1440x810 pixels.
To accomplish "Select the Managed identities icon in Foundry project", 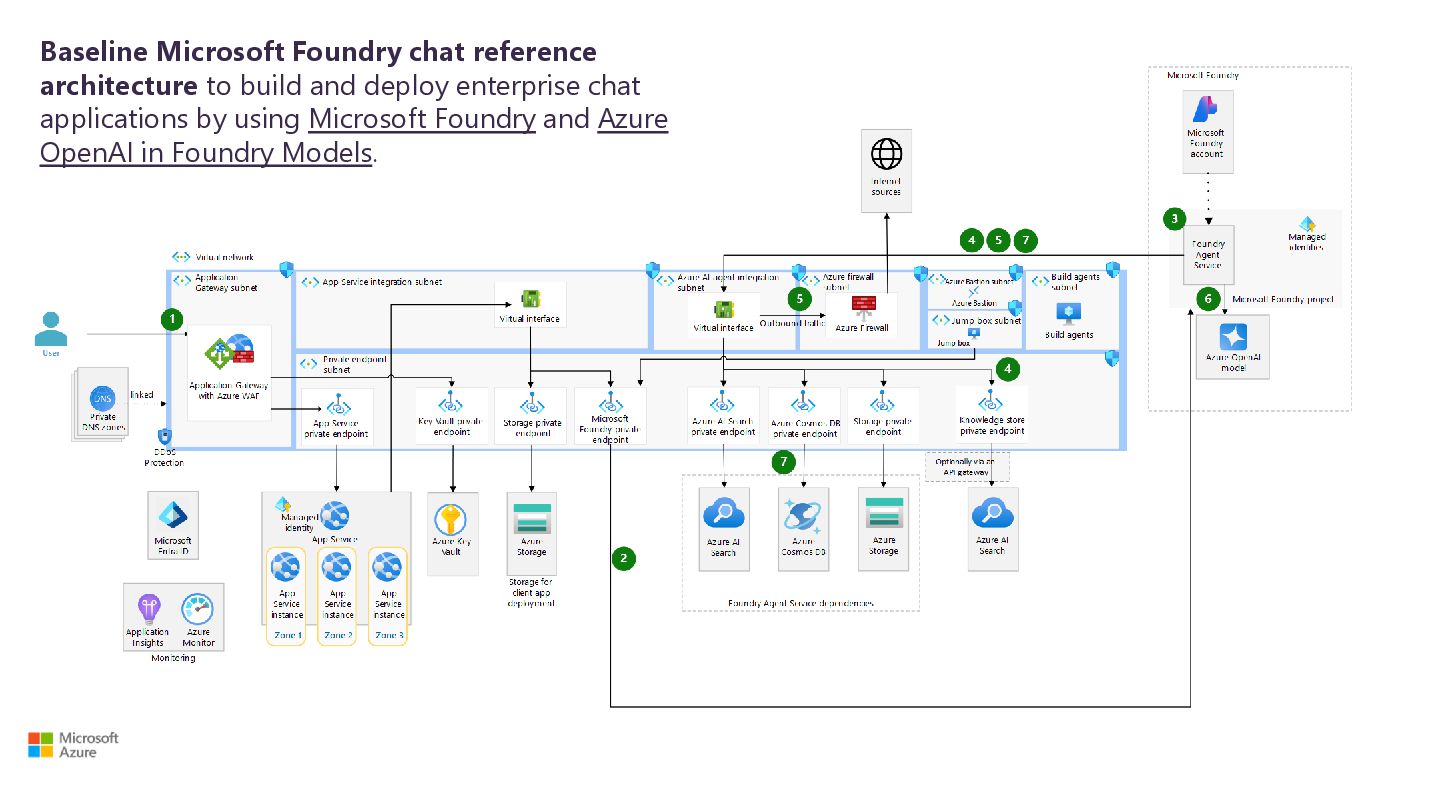I will pos(1306,225).
